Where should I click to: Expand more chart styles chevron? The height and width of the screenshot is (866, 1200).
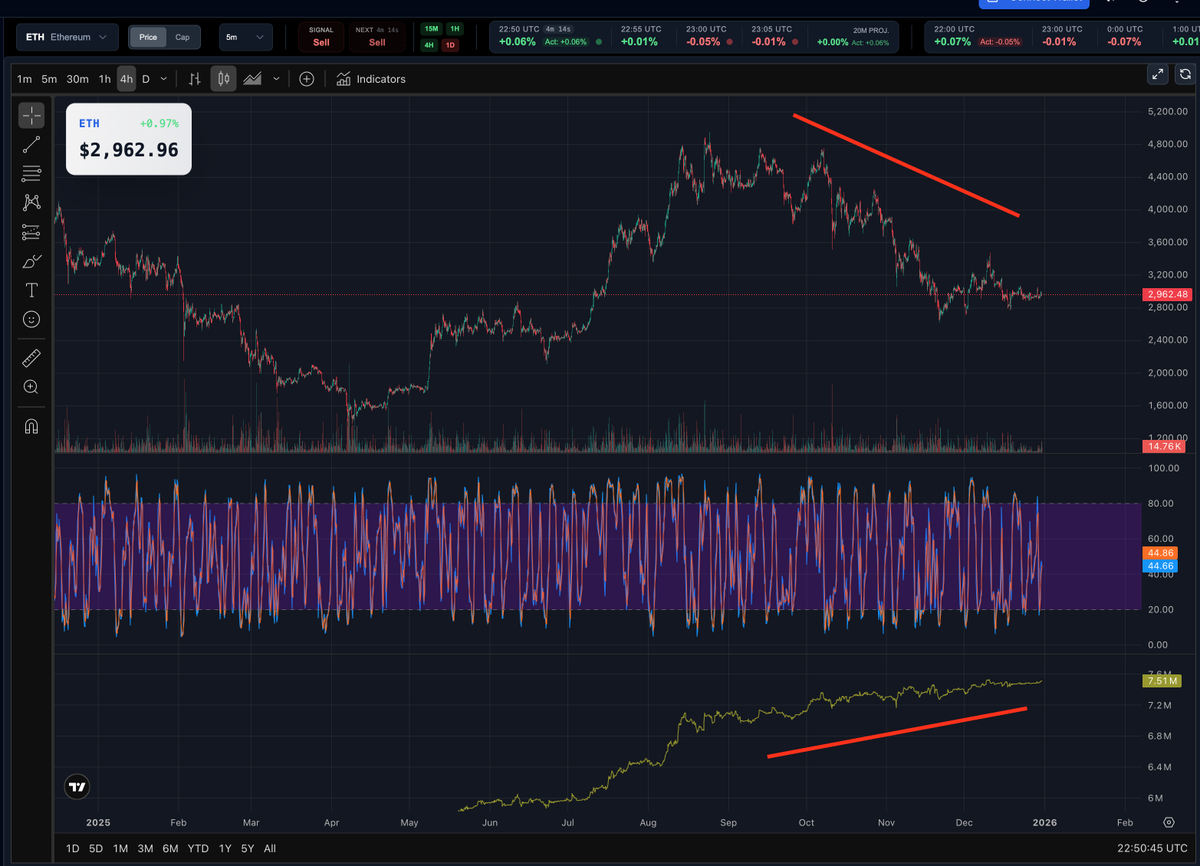[x=277, y=79]
